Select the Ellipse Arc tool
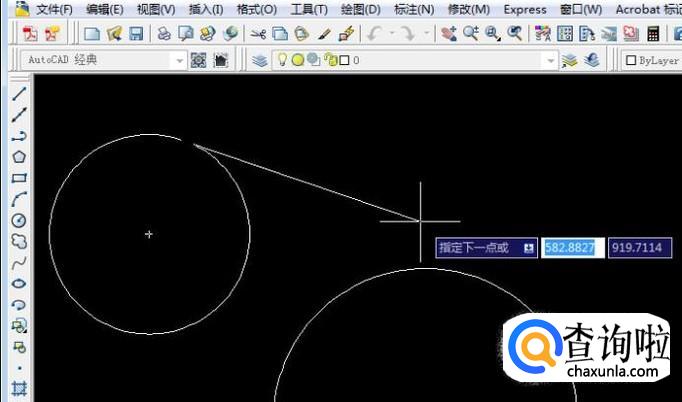Viewport: 682px width, 402px height. point(19,305)
